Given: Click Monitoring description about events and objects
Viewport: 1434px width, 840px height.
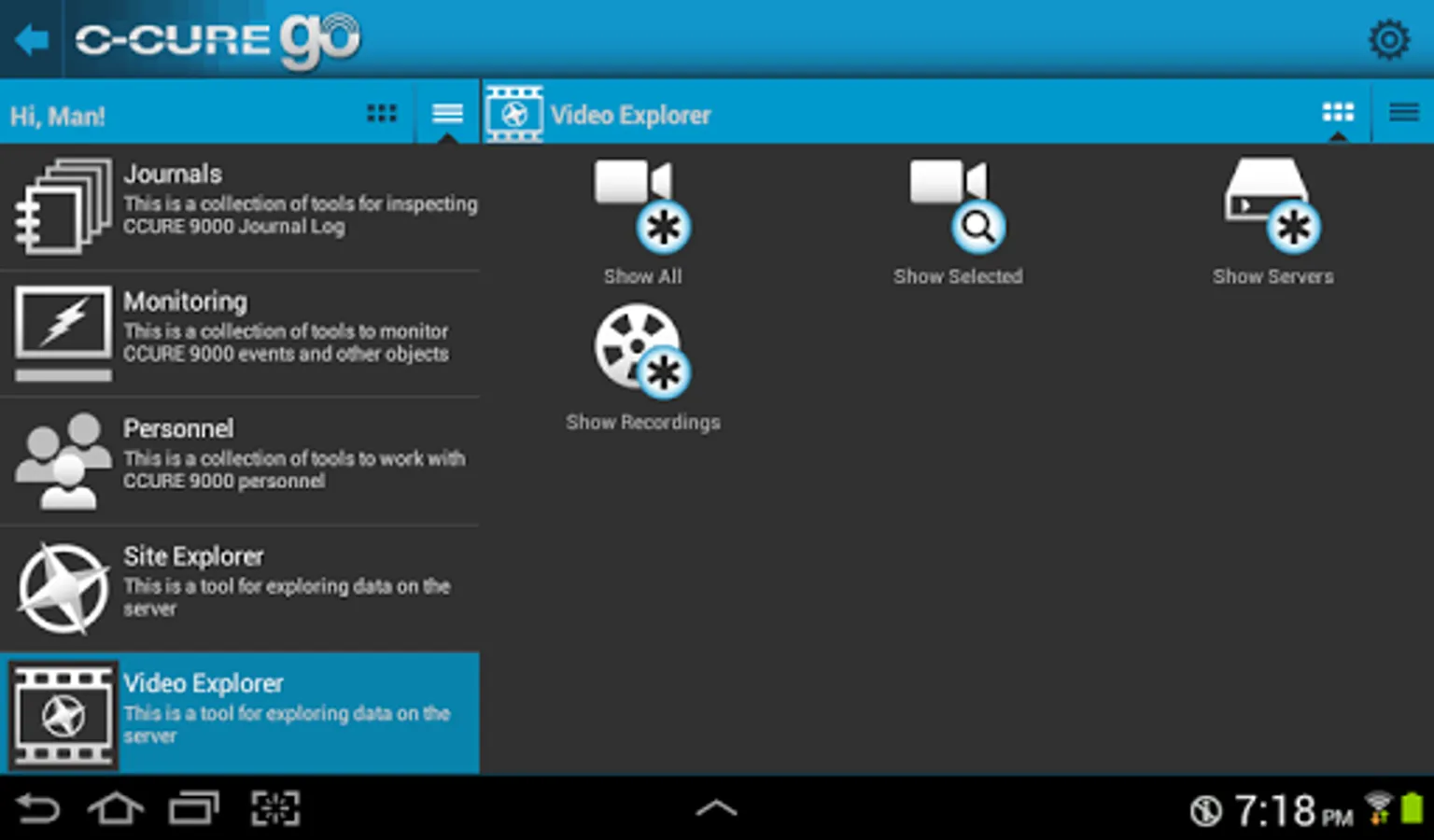Looking at the screenshot, I should click(x=286, y=343).
